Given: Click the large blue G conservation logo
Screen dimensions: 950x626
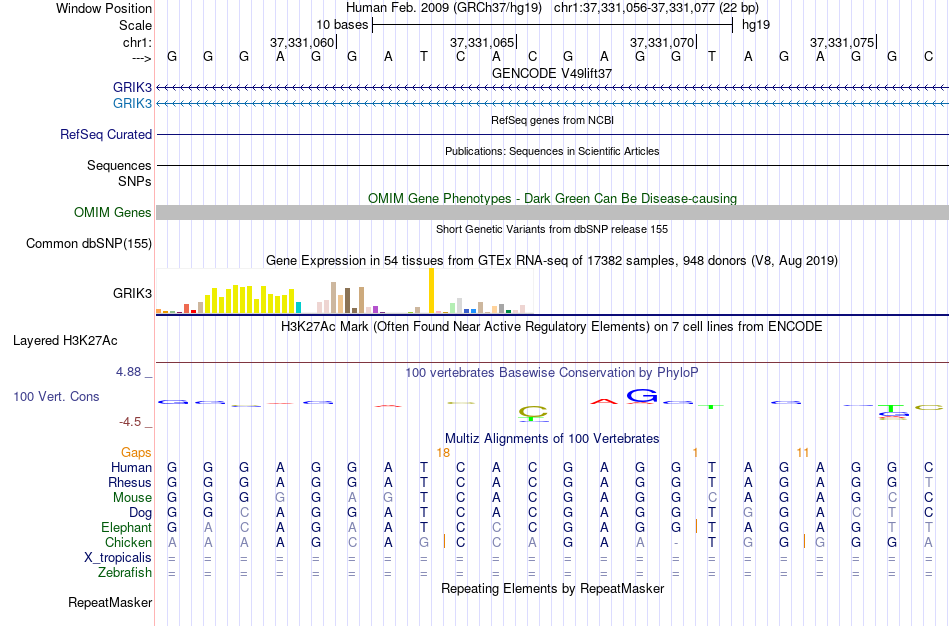Looking at the screenshot, I should click(642, 396).
